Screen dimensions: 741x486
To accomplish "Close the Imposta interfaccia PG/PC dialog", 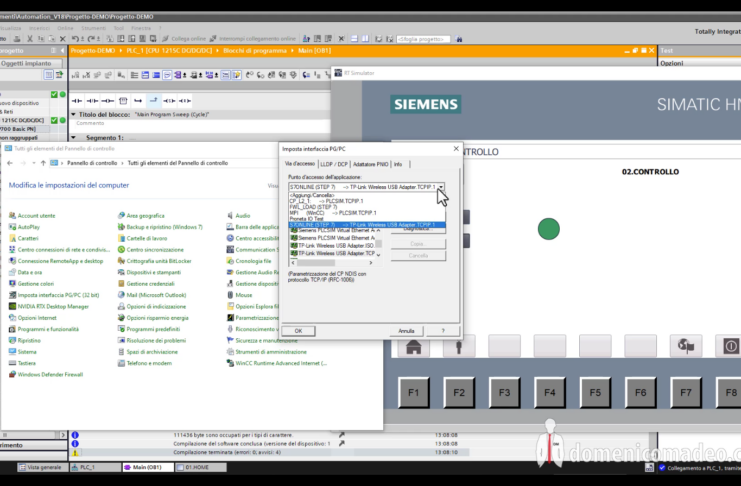I will [456, 148].
